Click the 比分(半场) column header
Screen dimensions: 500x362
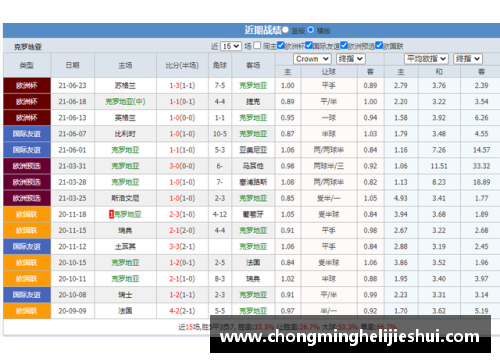182,65
